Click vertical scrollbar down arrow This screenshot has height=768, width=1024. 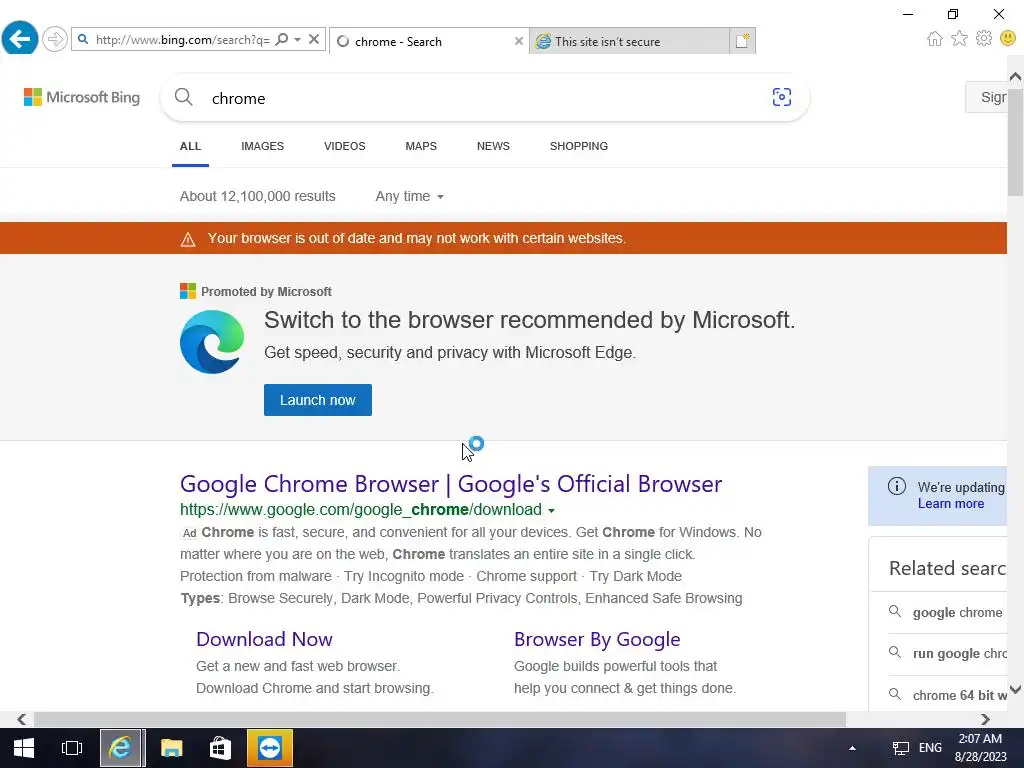tap(1016, 689)
